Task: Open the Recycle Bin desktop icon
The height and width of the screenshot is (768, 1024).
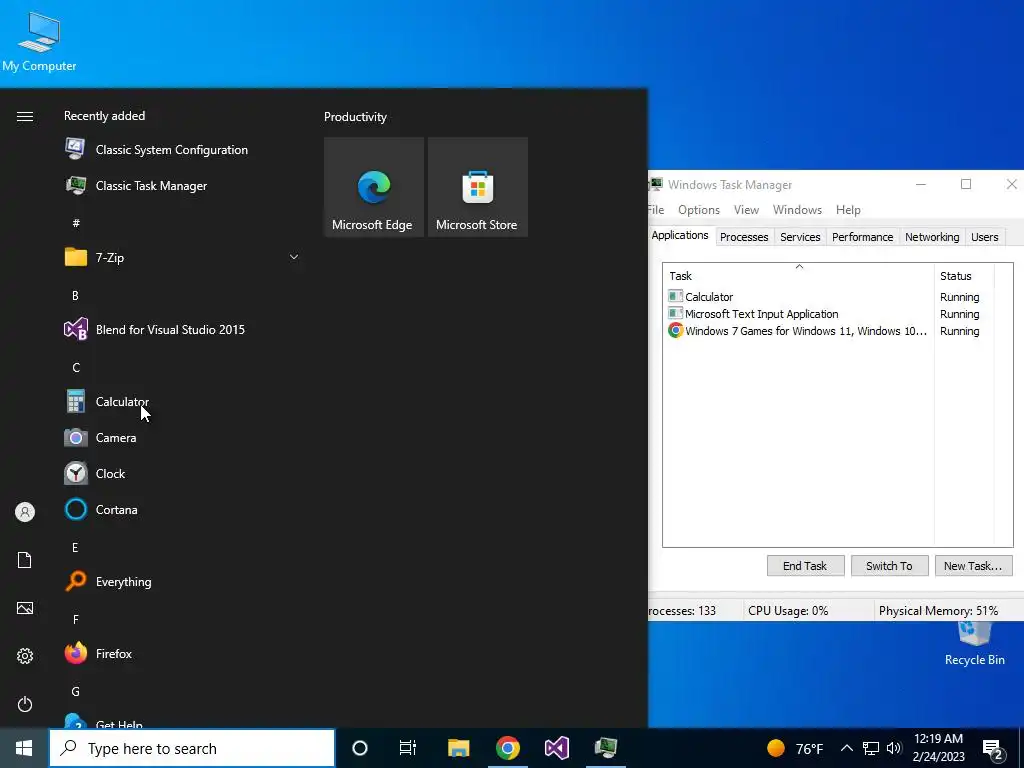Action: [974, 645]
